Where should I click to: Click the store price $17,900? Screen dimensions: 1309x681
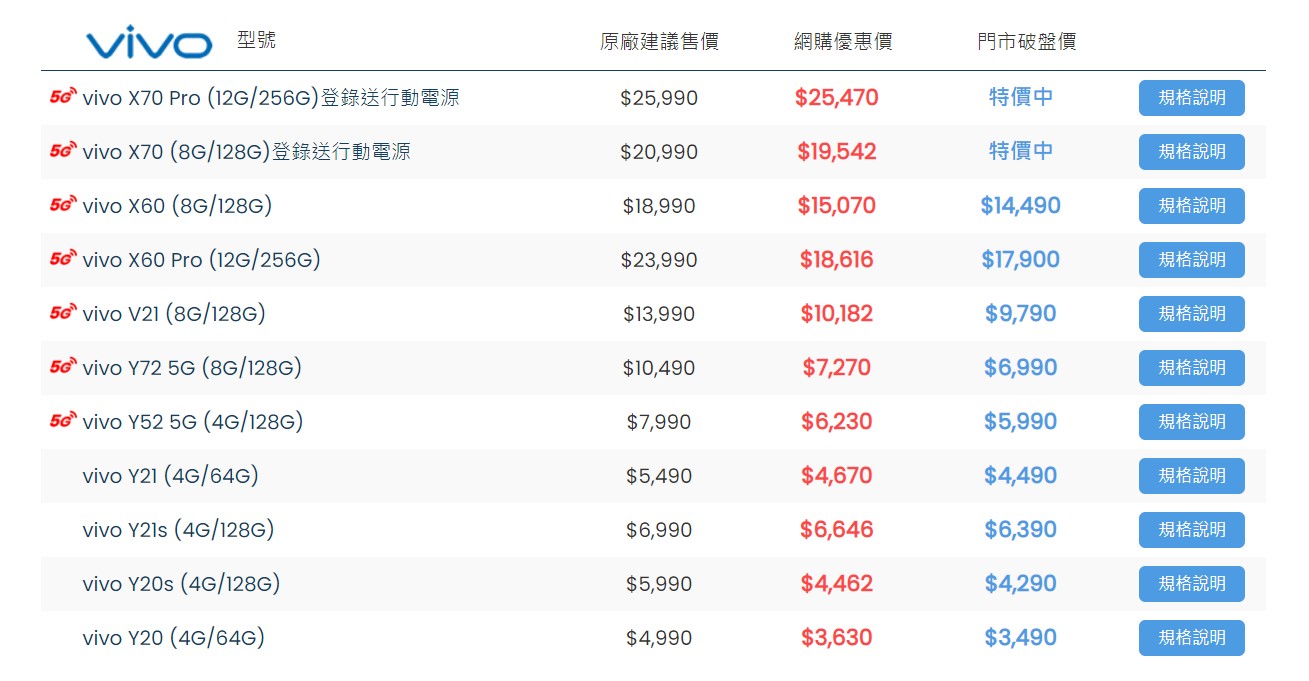click(1021, 260)
